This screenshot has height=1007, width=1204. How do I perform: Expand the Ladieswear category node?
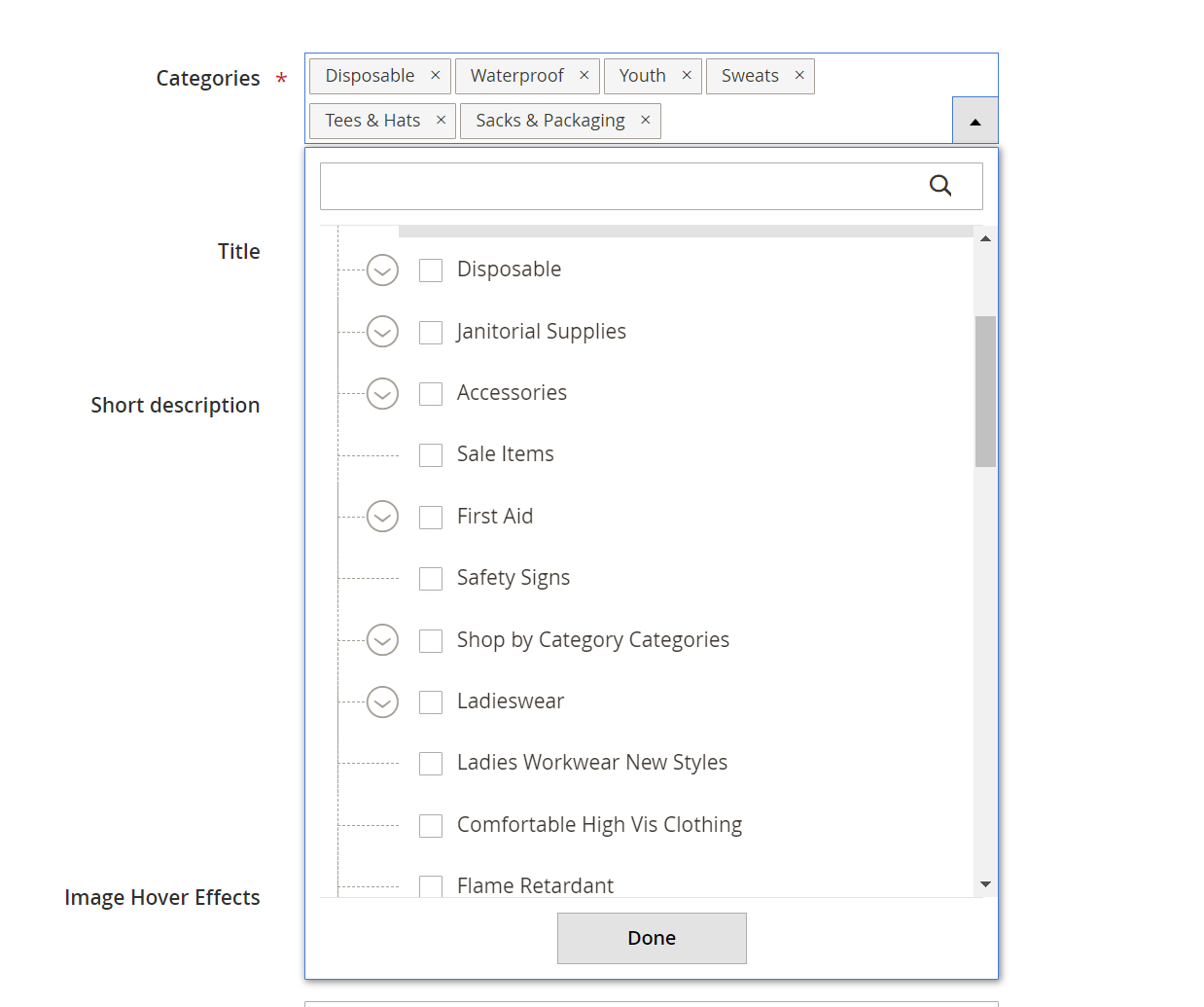coord(382,702)
